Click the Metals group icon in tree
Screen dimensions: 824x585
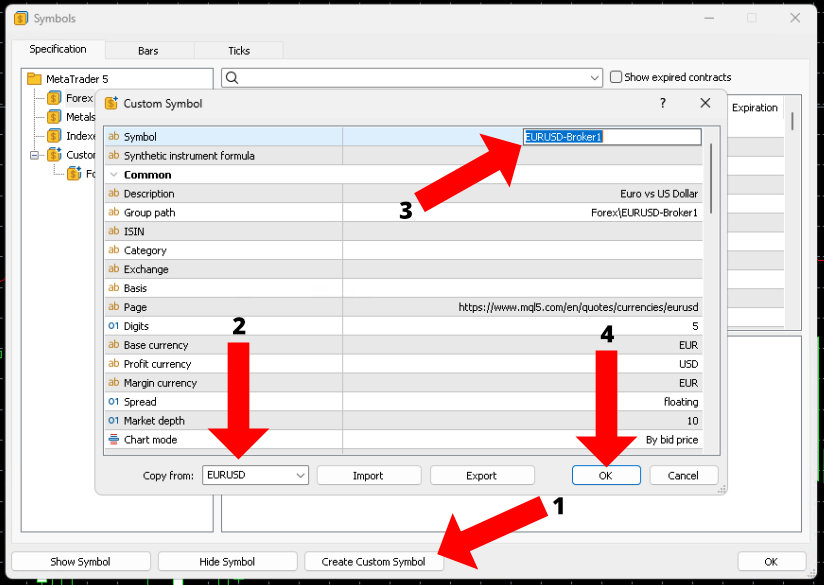[54, 117]
